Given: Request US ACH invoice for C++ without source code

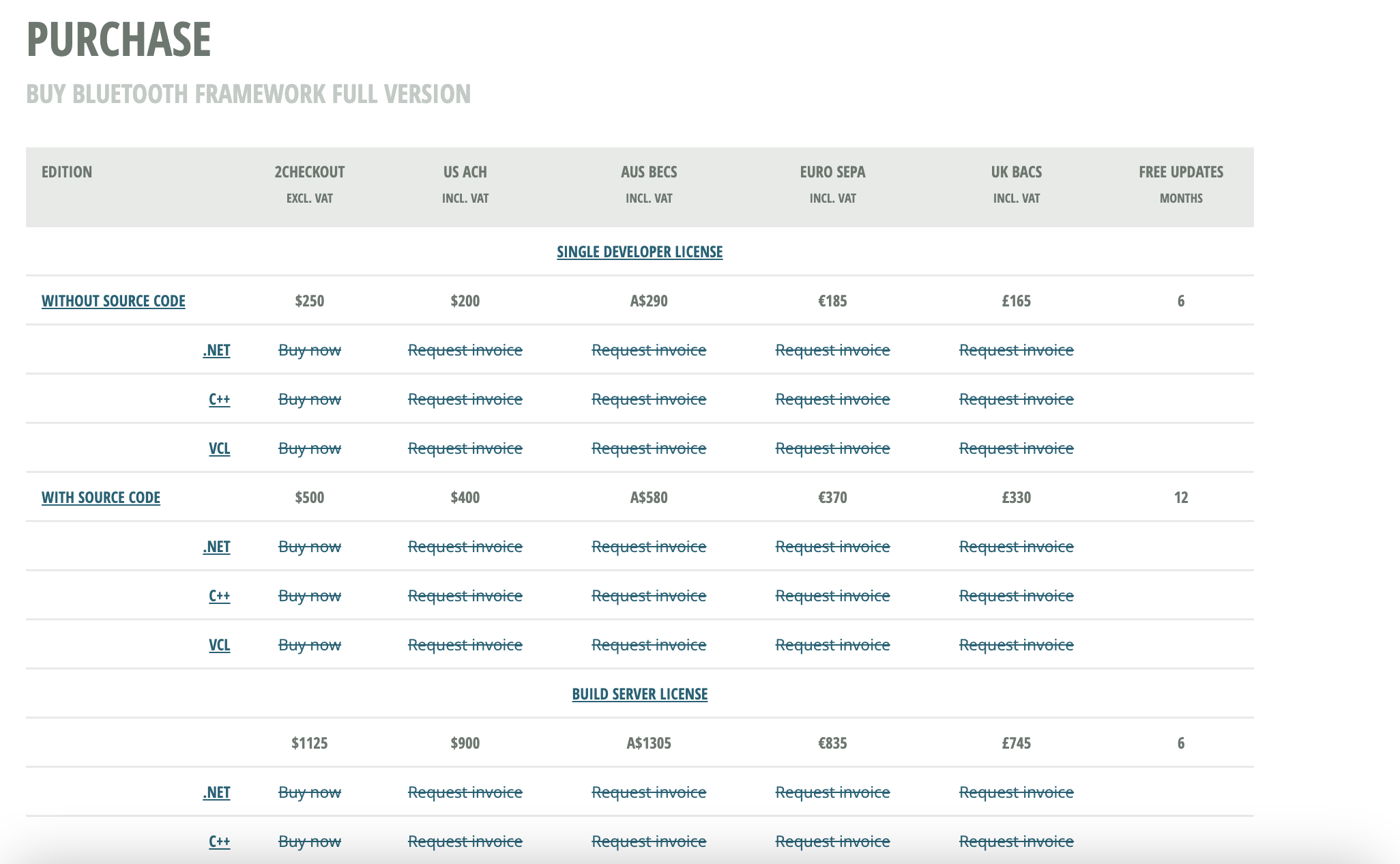Looking at the screenshot, I should 465,399.
